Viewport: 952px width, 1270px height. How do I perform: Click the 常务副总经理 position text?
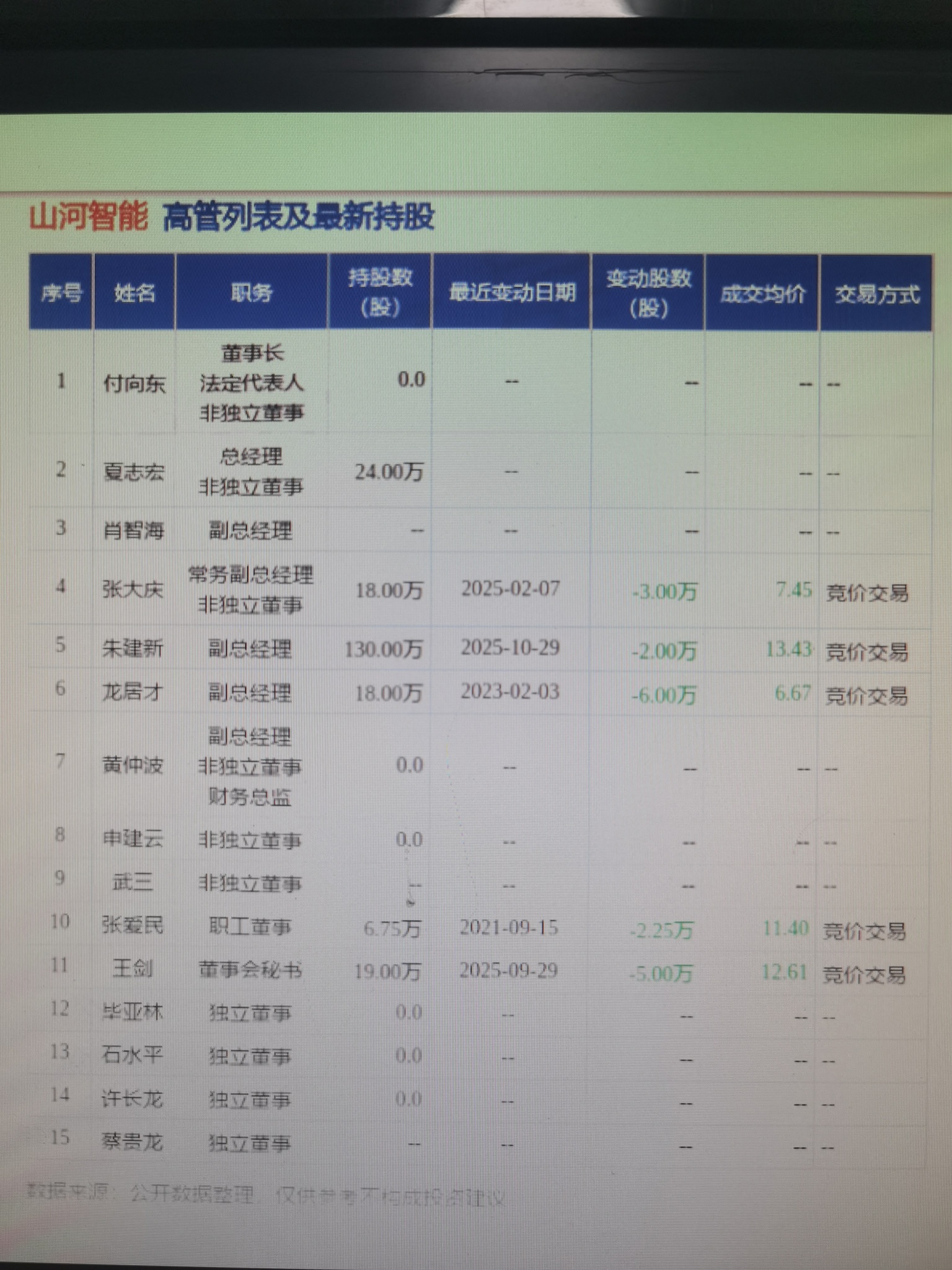251,575
